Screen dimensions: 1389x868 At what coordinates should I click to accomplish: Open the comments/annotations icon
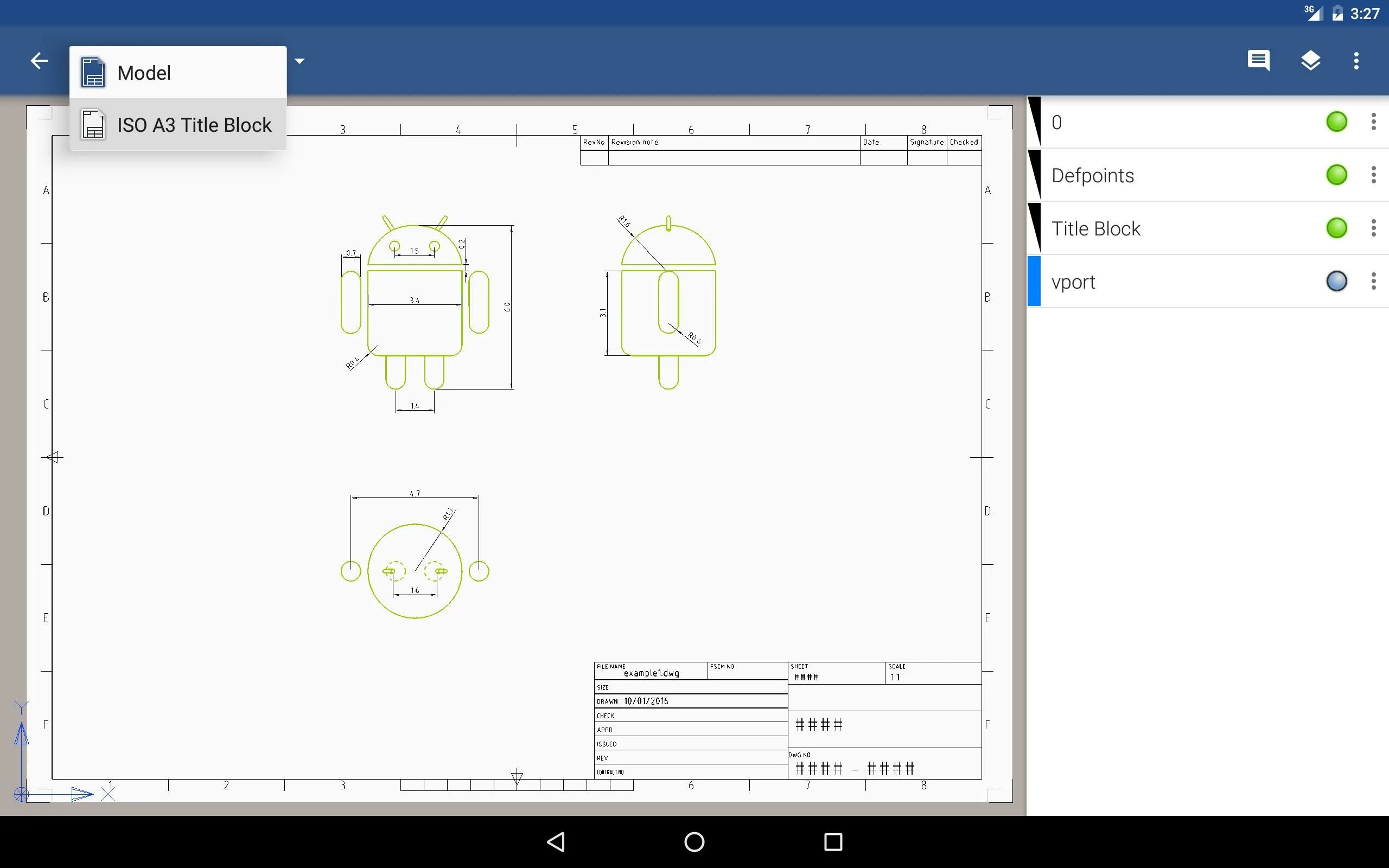pos(1258,60)
